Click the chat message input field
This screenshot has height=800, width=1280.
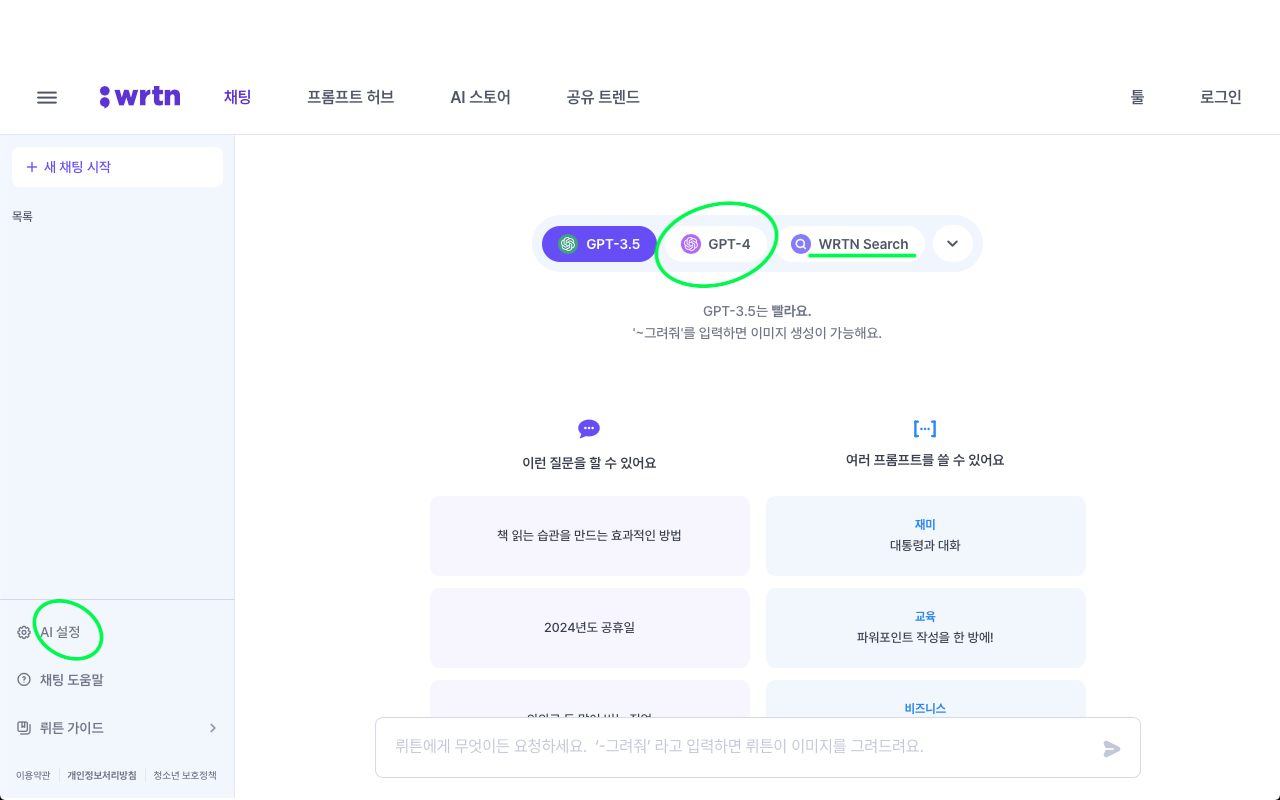tap(758, 747)
